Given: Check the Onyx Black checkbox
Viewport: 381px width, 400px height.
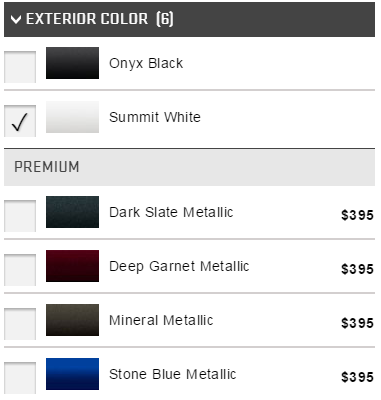Looking at the screenshot, I should 20,67.
